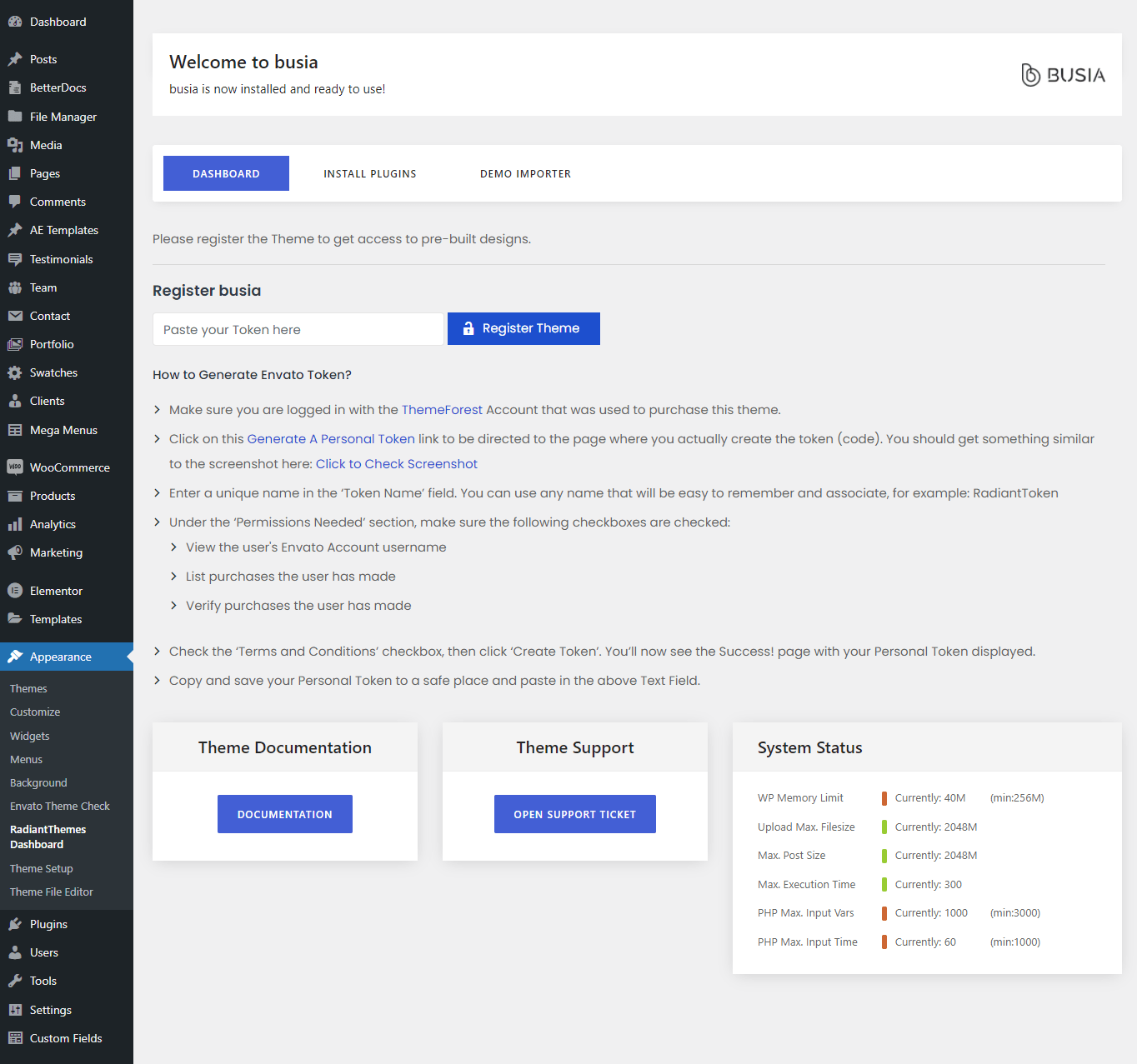Open Theme File Editor submenu item

52,892
